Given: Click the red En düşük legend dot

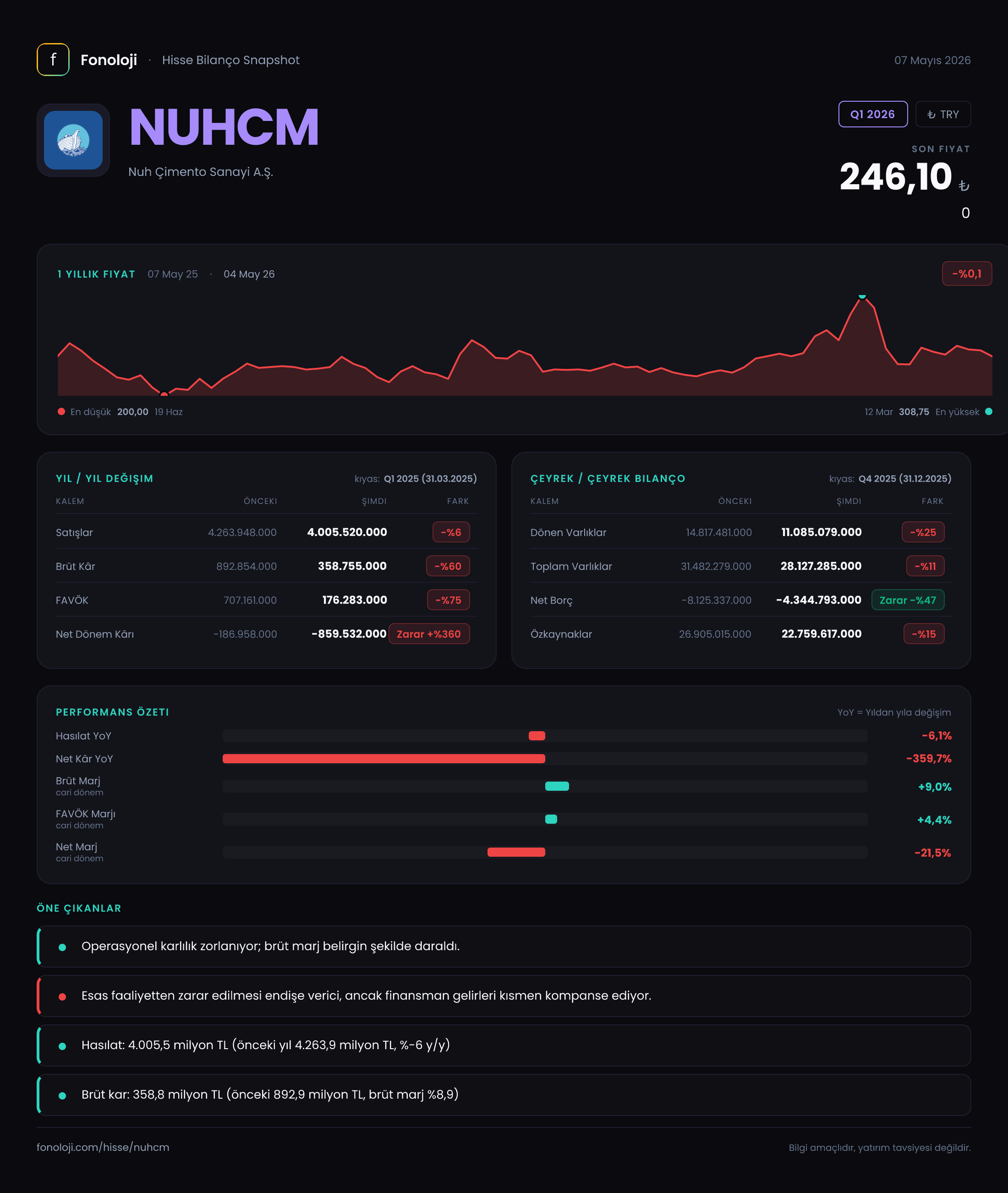Looking at the screenshot, I should 61,411.
